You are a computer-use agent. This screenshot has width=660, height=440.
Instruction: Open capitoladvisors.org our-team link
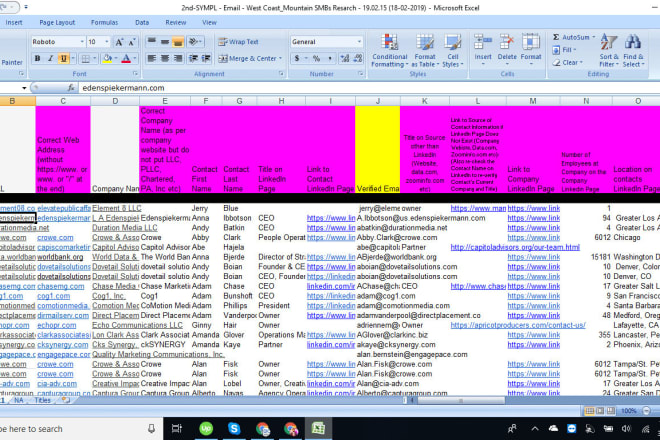tap(515, 247)
